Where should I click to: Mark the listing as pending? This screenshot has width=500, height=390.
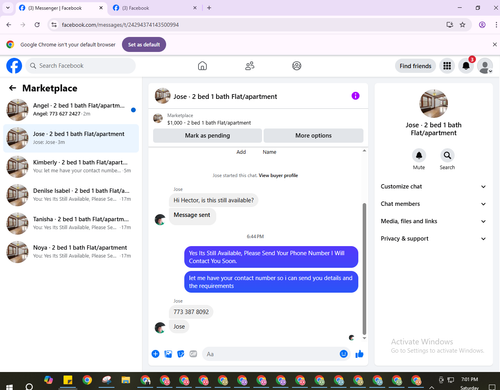pyautogui.click(x=207, y=135)
